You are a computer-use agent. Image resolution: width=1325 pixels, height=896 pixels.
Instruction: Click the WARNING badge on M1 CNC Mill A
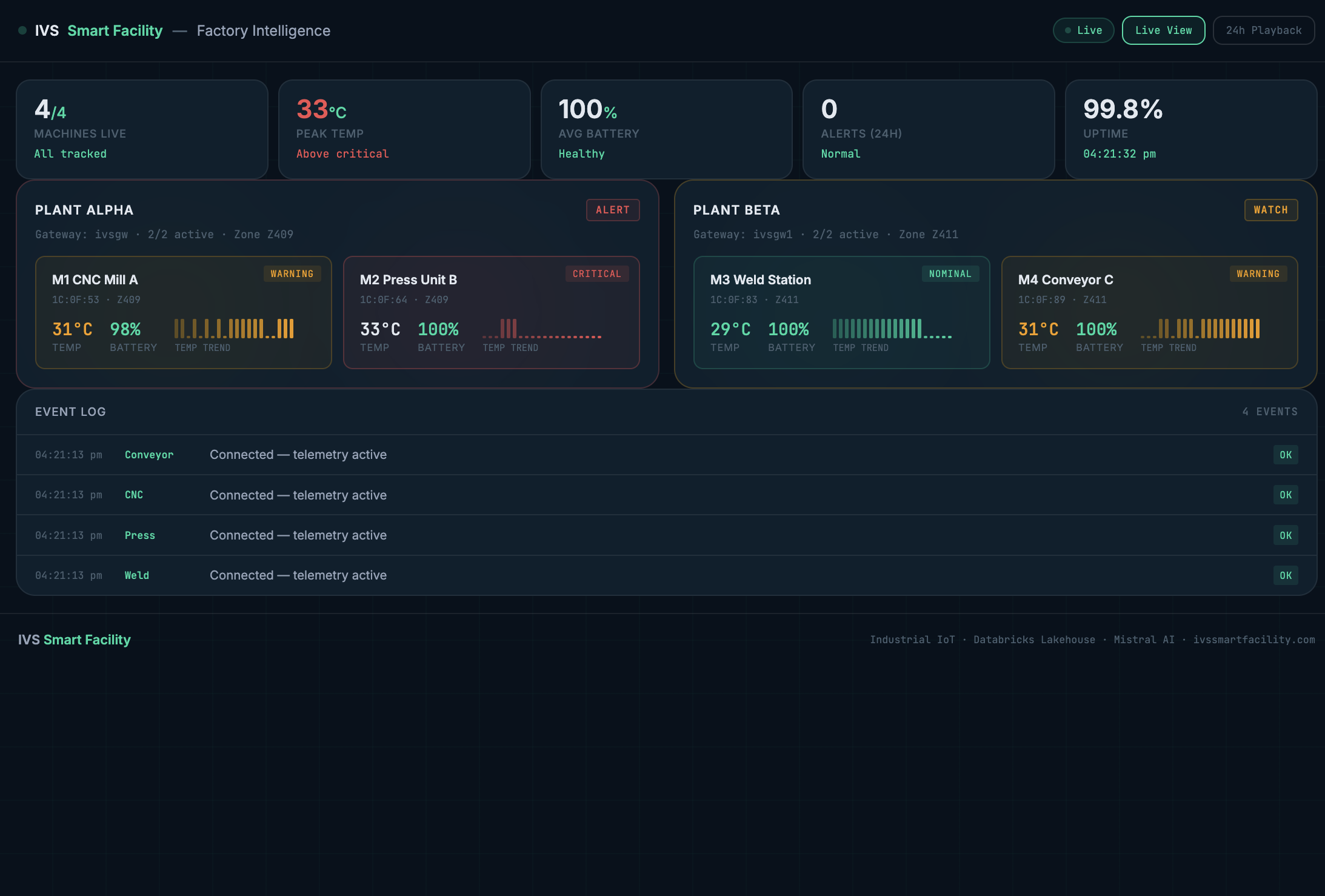point(292,274)
